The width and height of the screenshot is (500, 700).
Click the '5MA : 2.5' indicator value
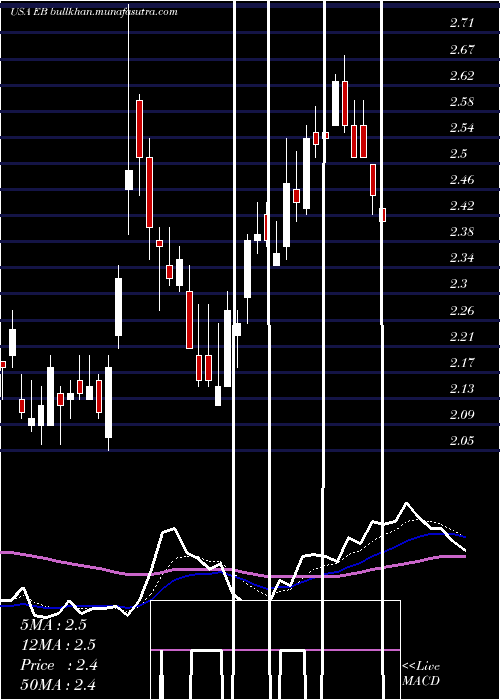[53, 625]
